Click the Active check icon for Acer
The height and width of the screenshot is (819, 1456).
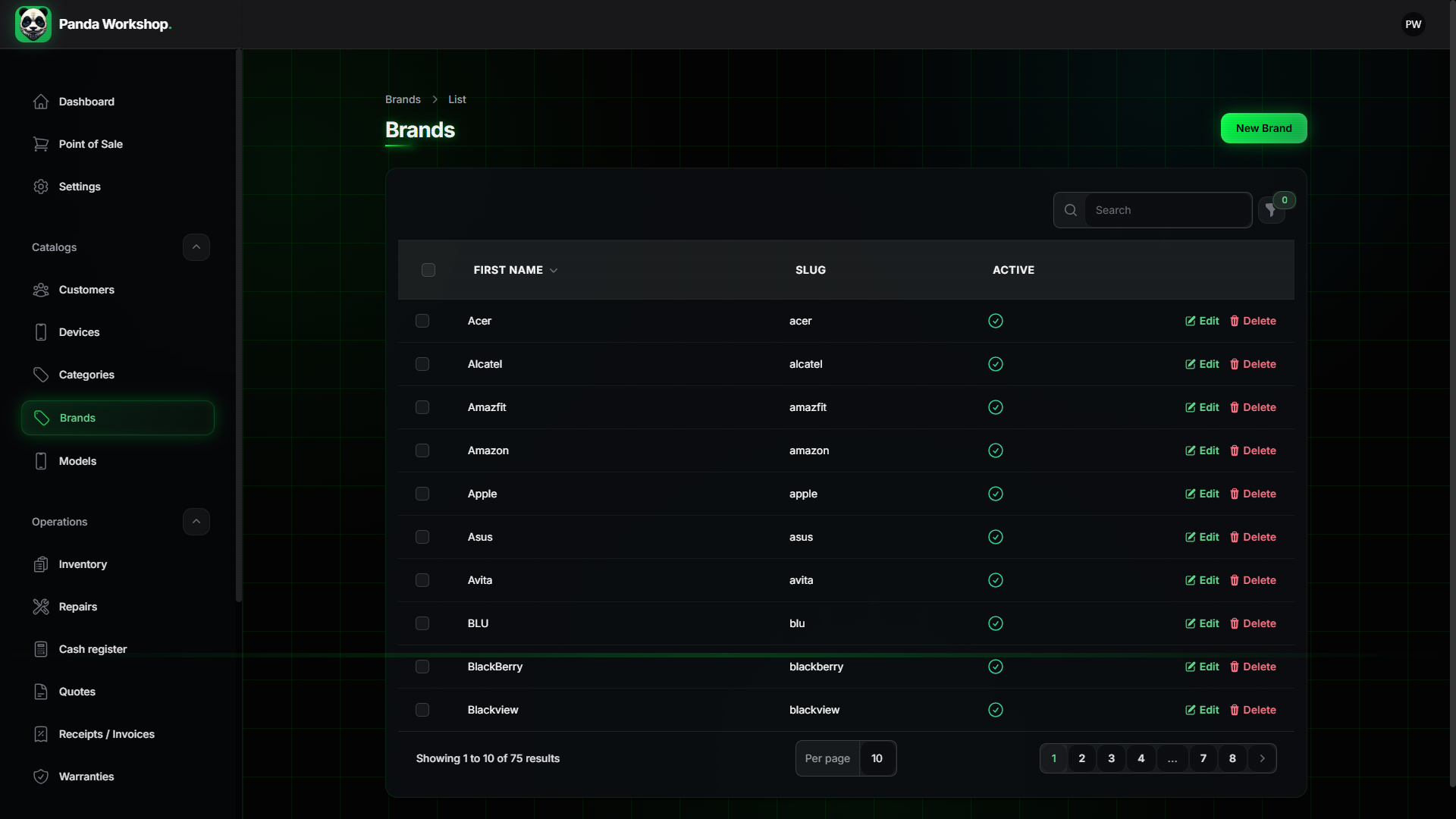(x=996, y=321)
